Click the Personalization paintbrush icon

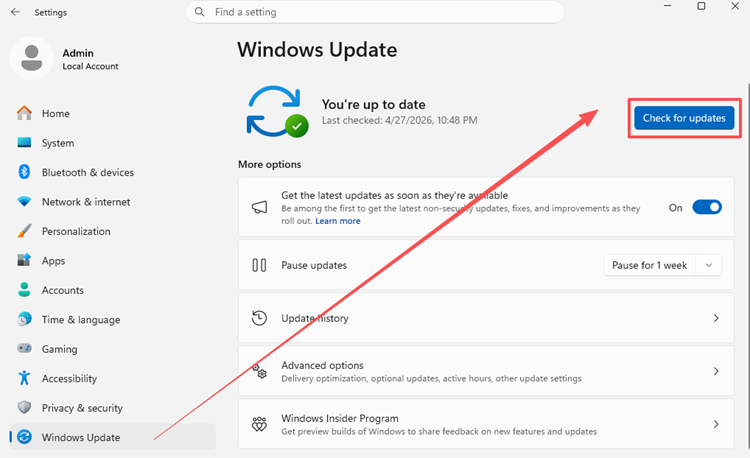pos(24,231)
